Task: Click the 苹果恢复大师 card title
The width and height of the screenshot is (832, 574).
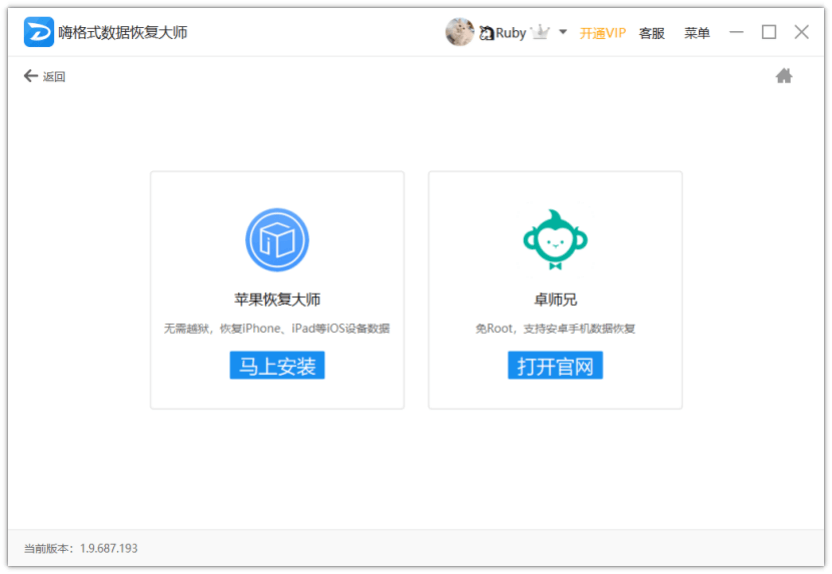Action: click(x=277, y=299)
